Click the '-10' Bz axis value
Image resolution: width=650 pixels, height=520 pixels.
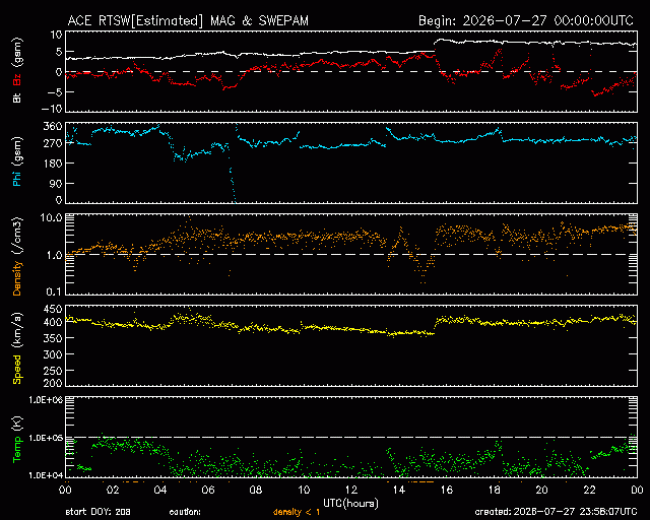point(51,109)
